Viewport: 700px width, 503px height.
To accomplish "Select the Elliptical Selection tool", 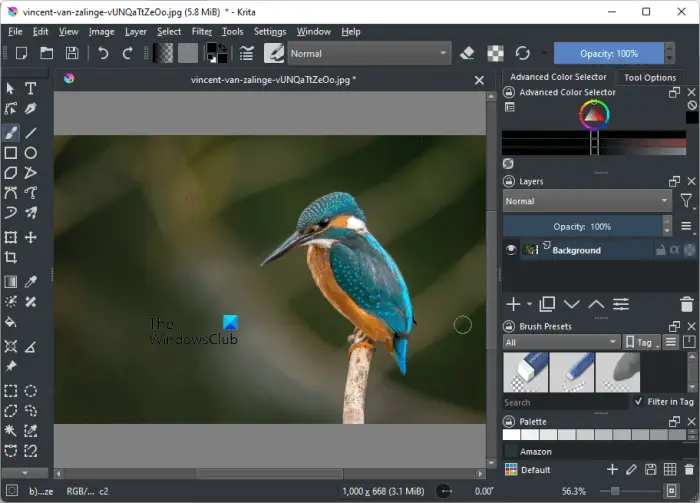I will click(x=30, y=391).
